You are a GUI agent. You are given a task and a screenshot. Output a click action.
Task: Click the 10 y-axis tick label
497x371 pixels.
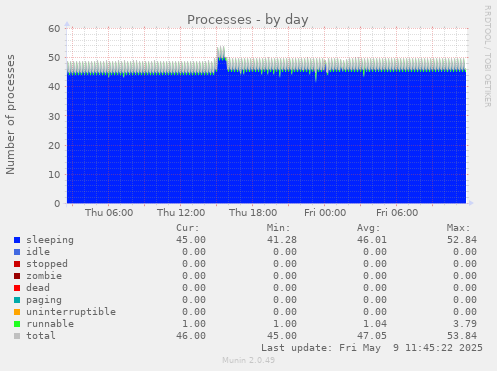coord(54,174)
